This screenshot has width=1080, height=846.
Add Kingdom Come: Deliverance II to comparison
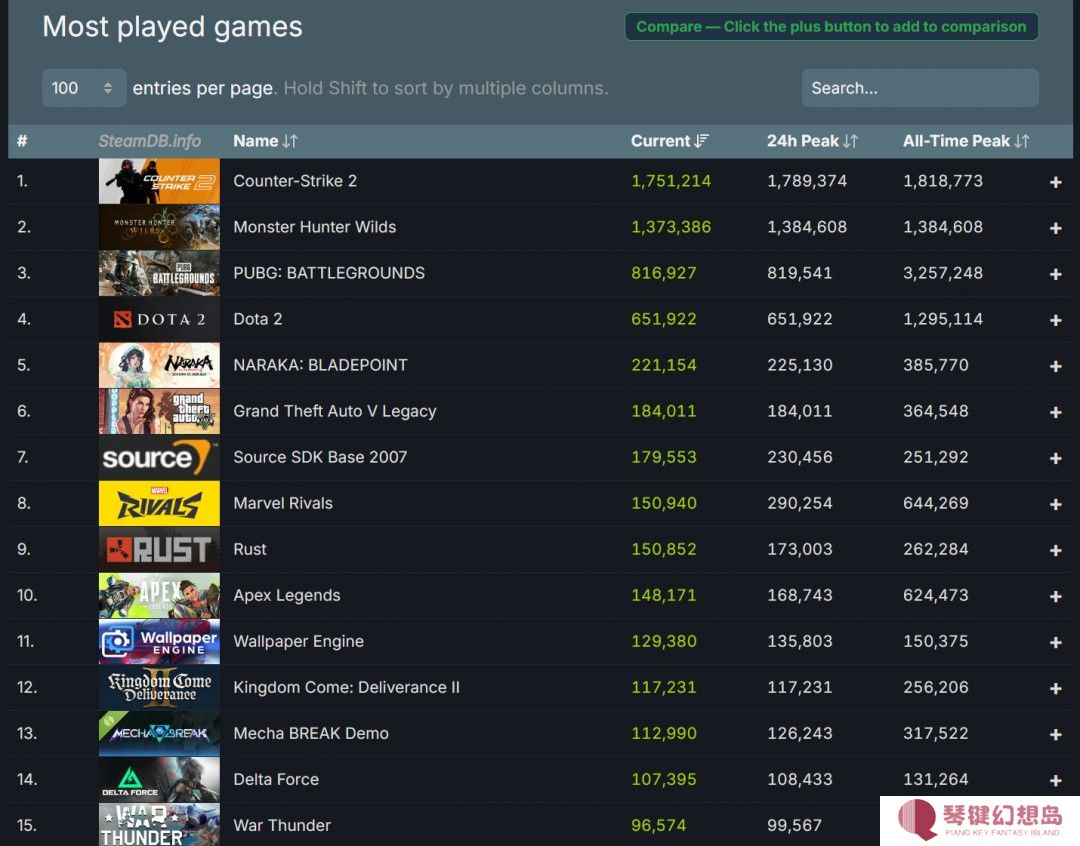pos(1055,688)
